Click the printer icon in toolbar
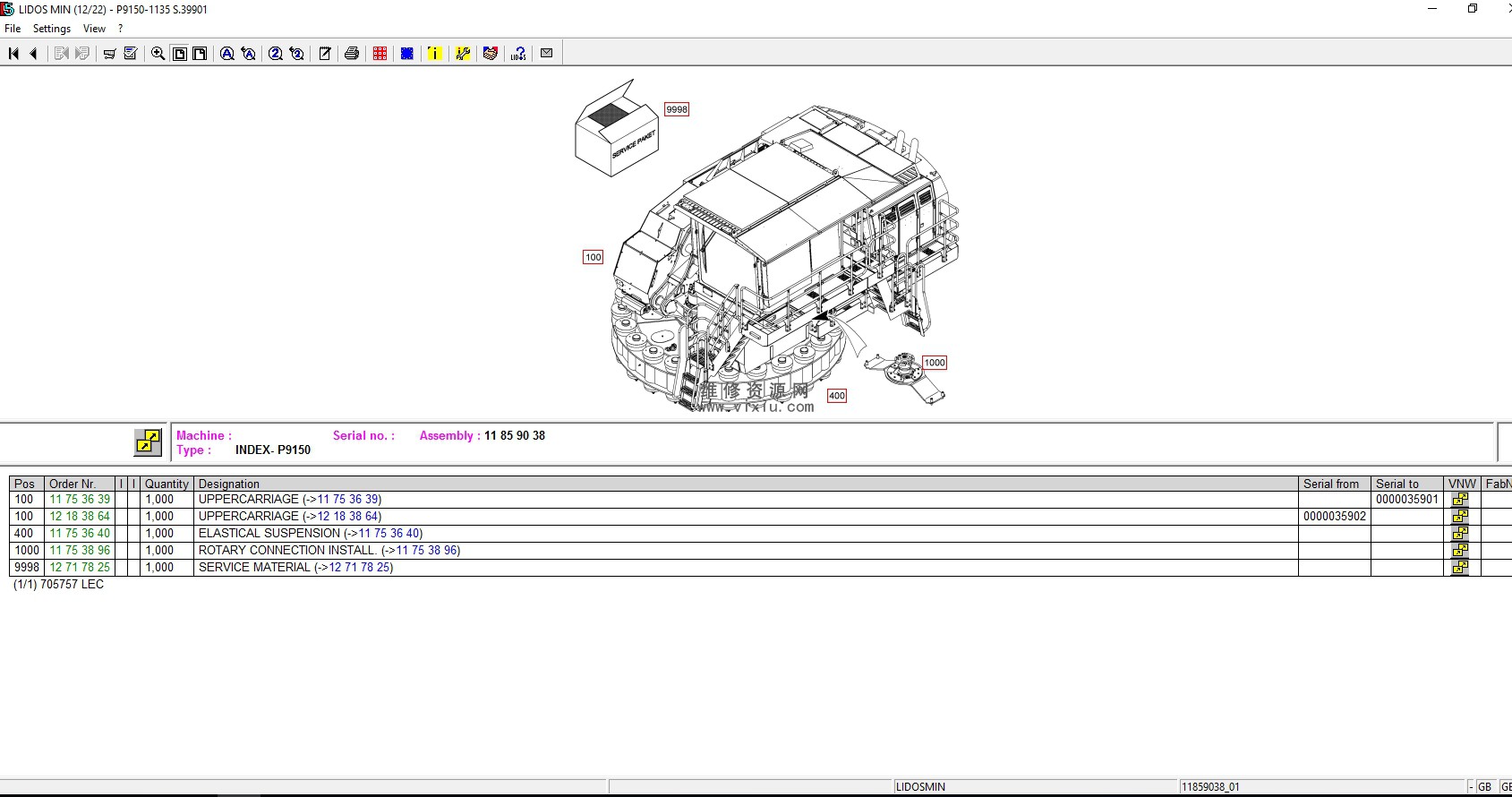1512x797 pixels. click(352, 54)
